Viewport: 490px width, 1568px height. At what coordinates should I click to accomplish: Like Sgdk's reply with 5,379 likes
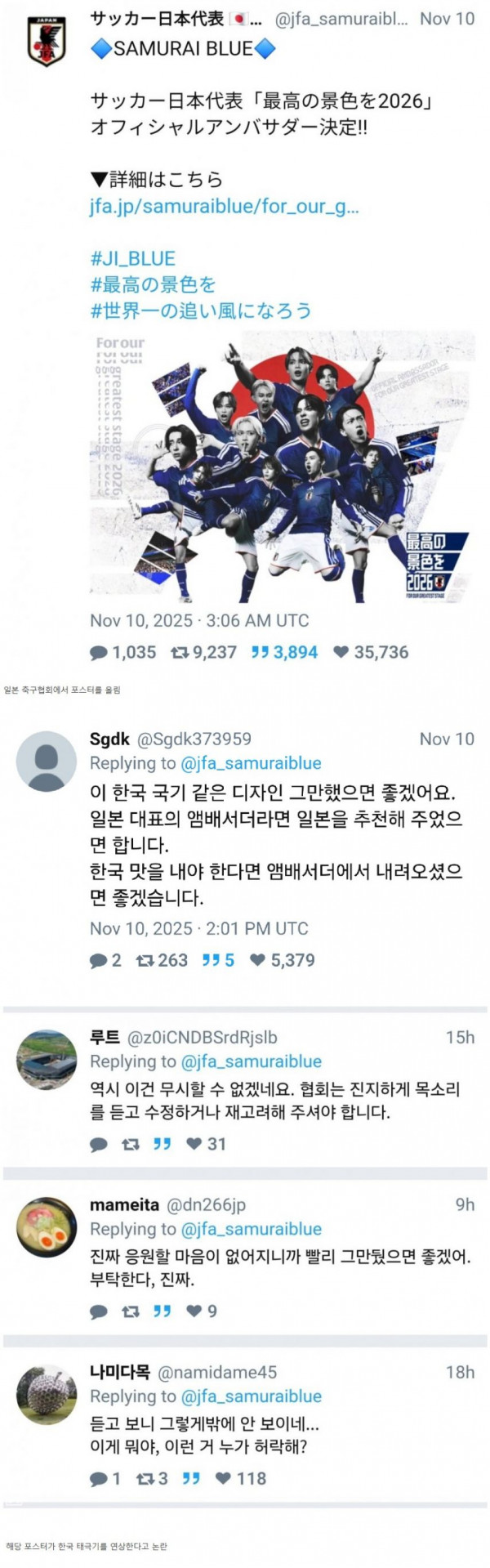click(x=257, y=961)
